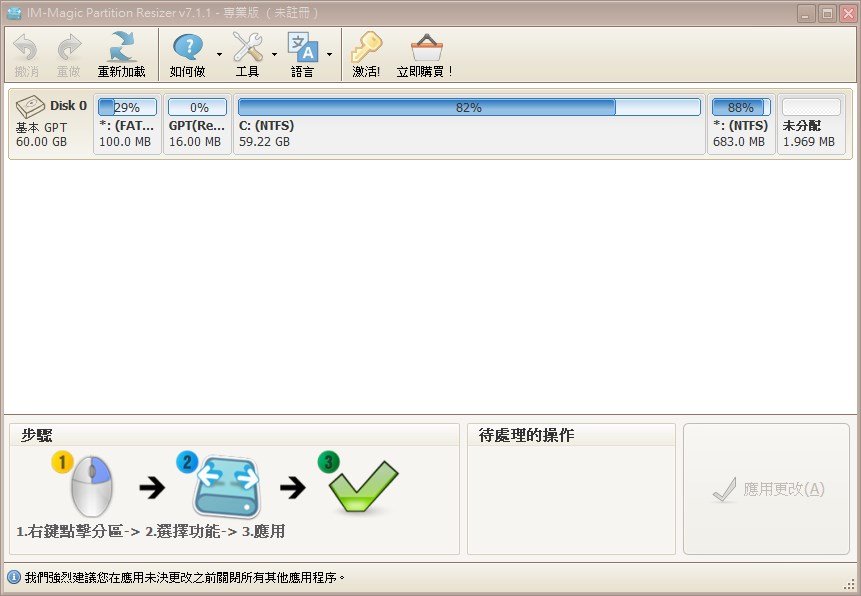Click the Redo (重做) arrow icon

(x=69, y=47)
